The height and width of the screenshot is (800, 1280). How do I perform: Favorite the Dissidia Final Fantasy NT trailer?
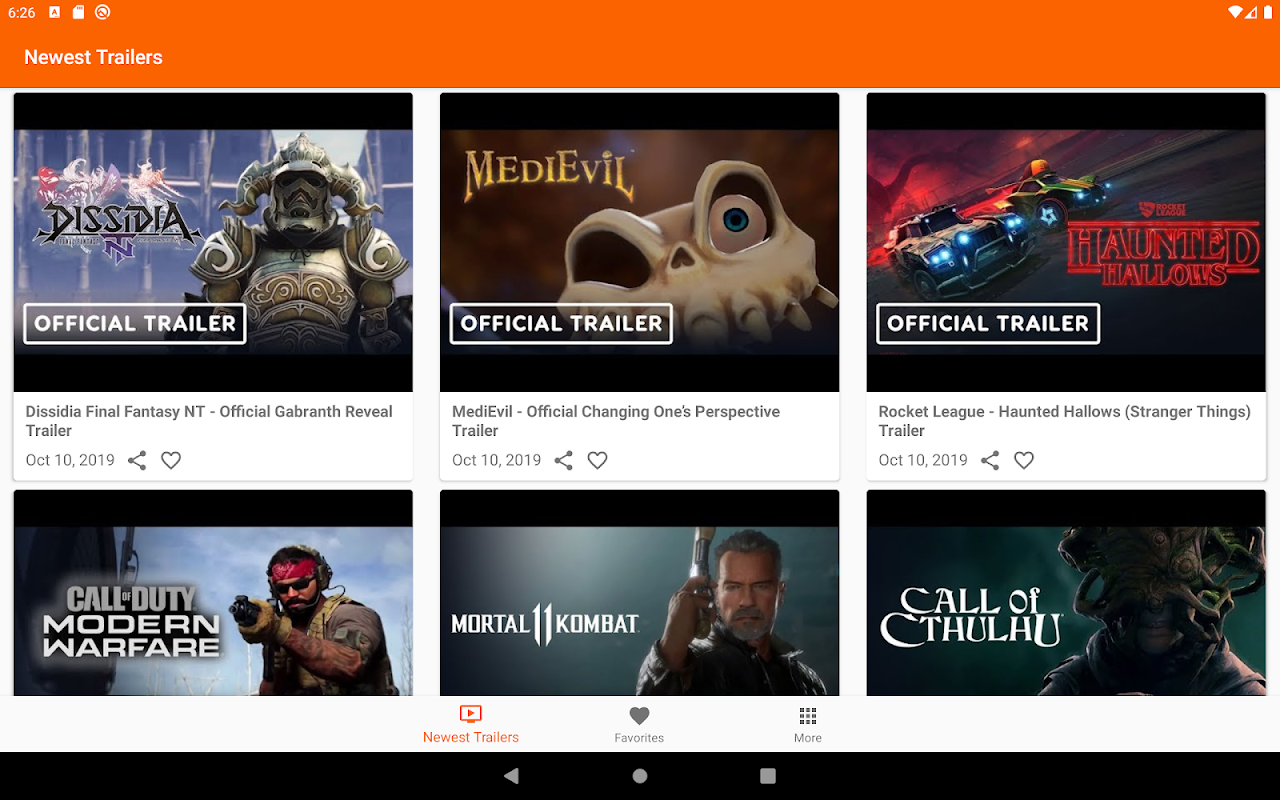click(171, 460)
